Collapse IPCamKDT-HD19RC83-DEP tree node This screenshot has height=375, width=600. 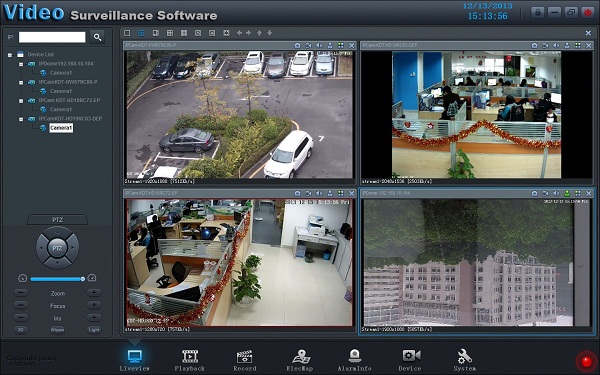[21, 119]
